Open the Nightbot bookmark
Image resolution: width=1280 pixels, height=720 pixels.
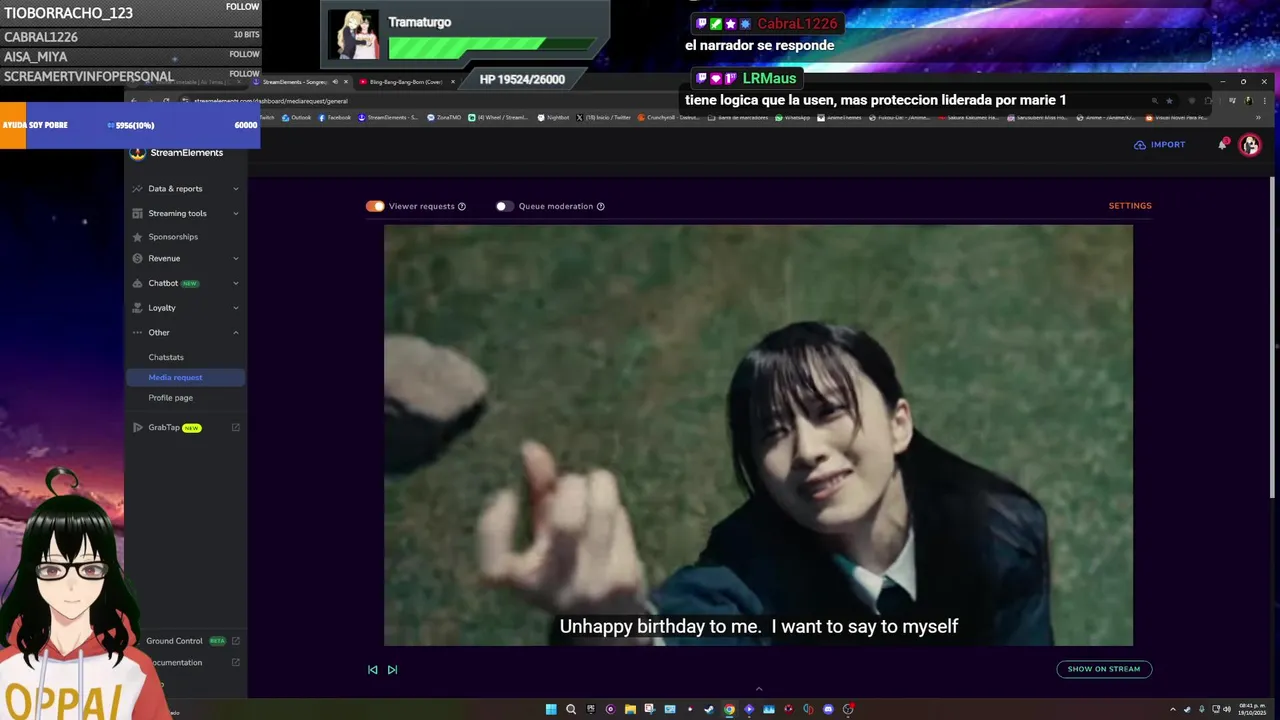pos(553,117)
